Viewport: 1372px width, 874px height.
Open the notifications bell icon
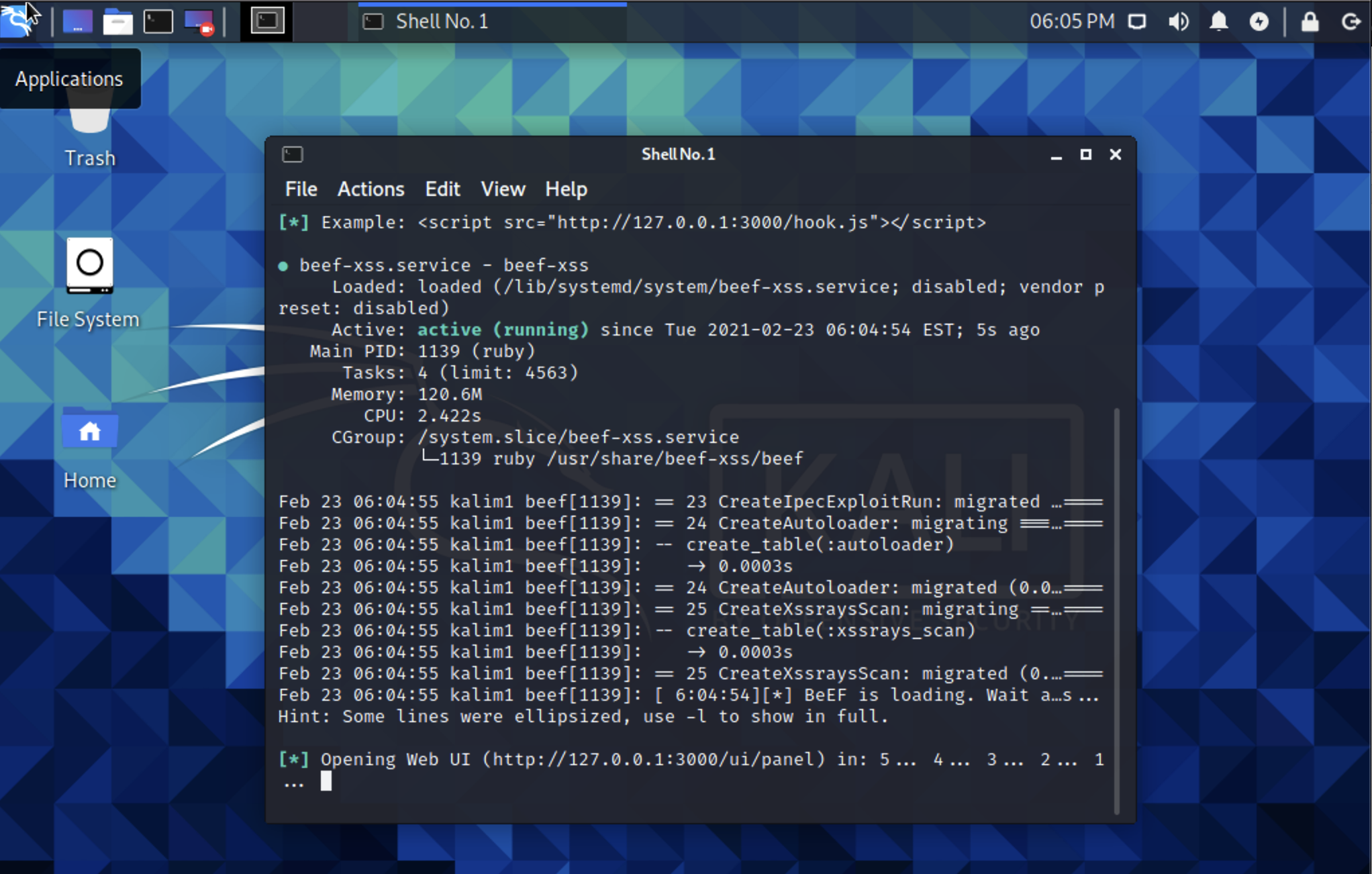pyautogui.click(x=1218, y=22)
